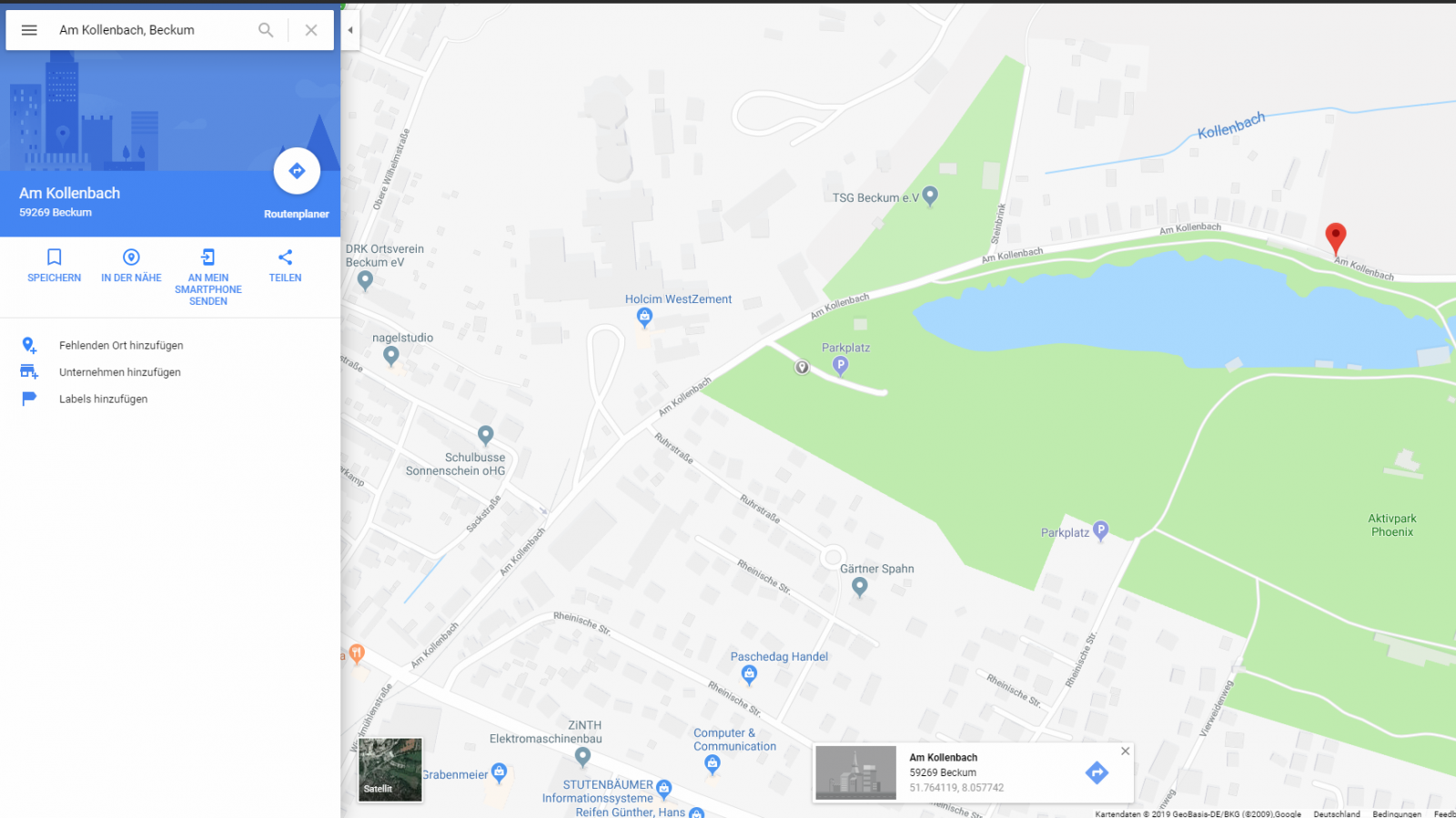Select Fehlenden Ort hinzufügen
The image size is (1456, 818).
[121, 346]
